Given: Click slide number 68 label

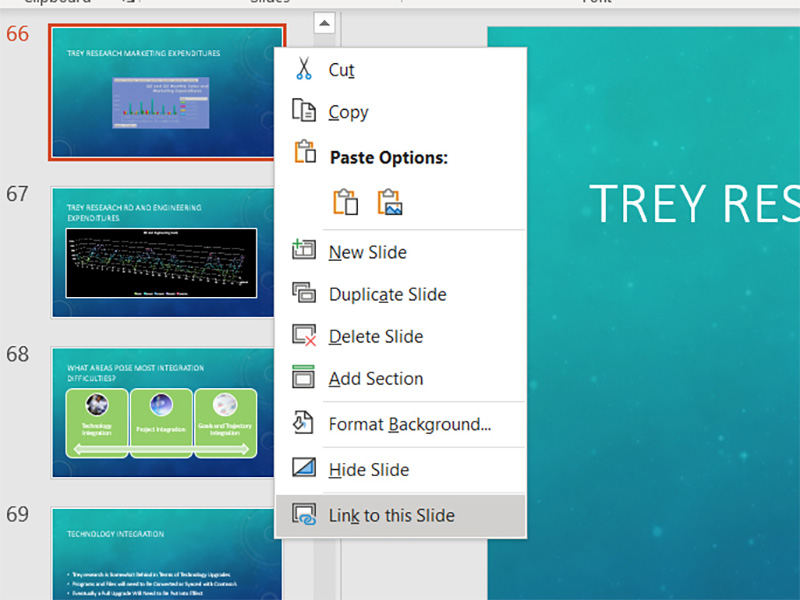Looking at the screenshot, I should 17,354.
